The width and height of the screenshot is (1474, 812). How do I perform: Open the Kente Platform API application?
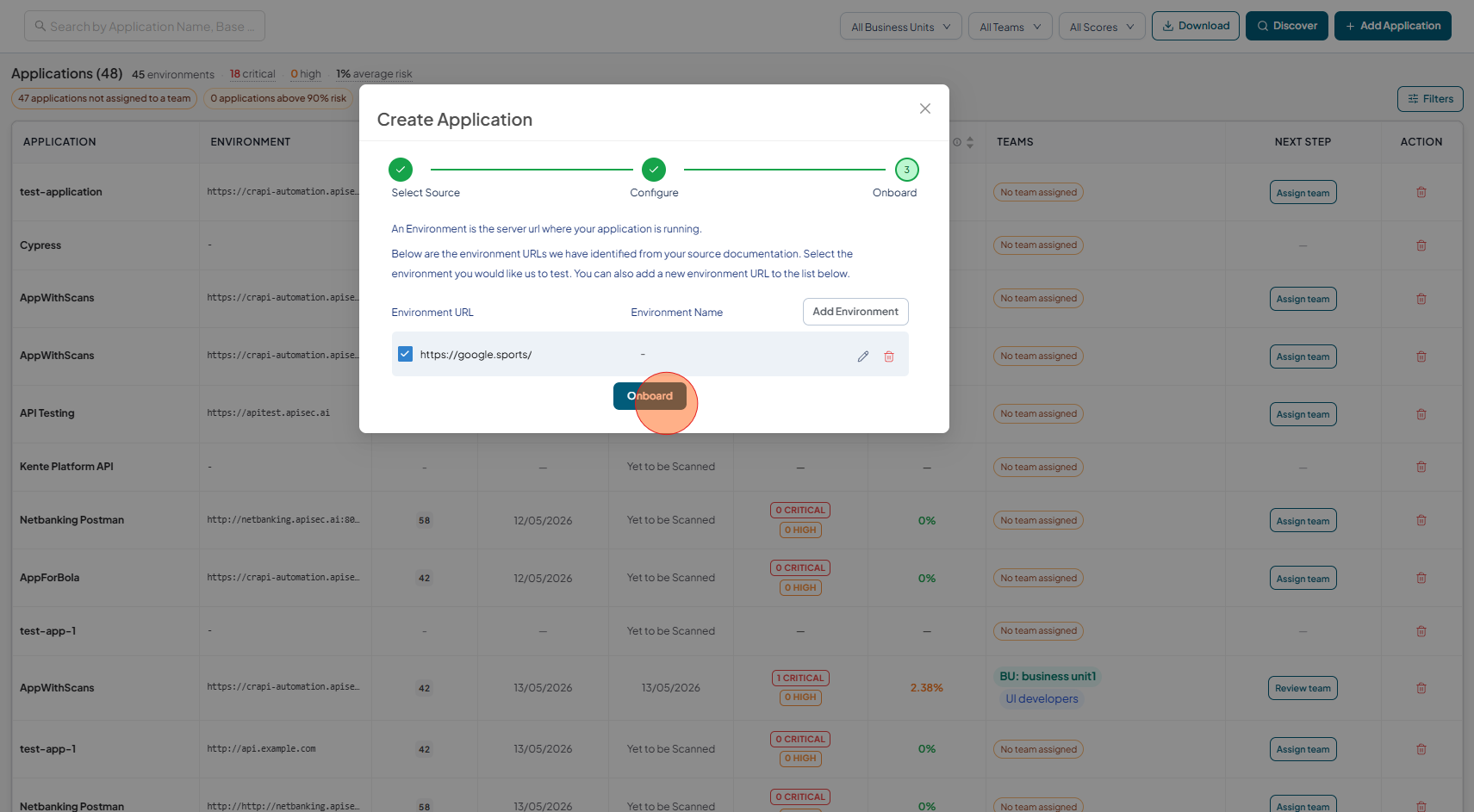click(x=66, y=467)
